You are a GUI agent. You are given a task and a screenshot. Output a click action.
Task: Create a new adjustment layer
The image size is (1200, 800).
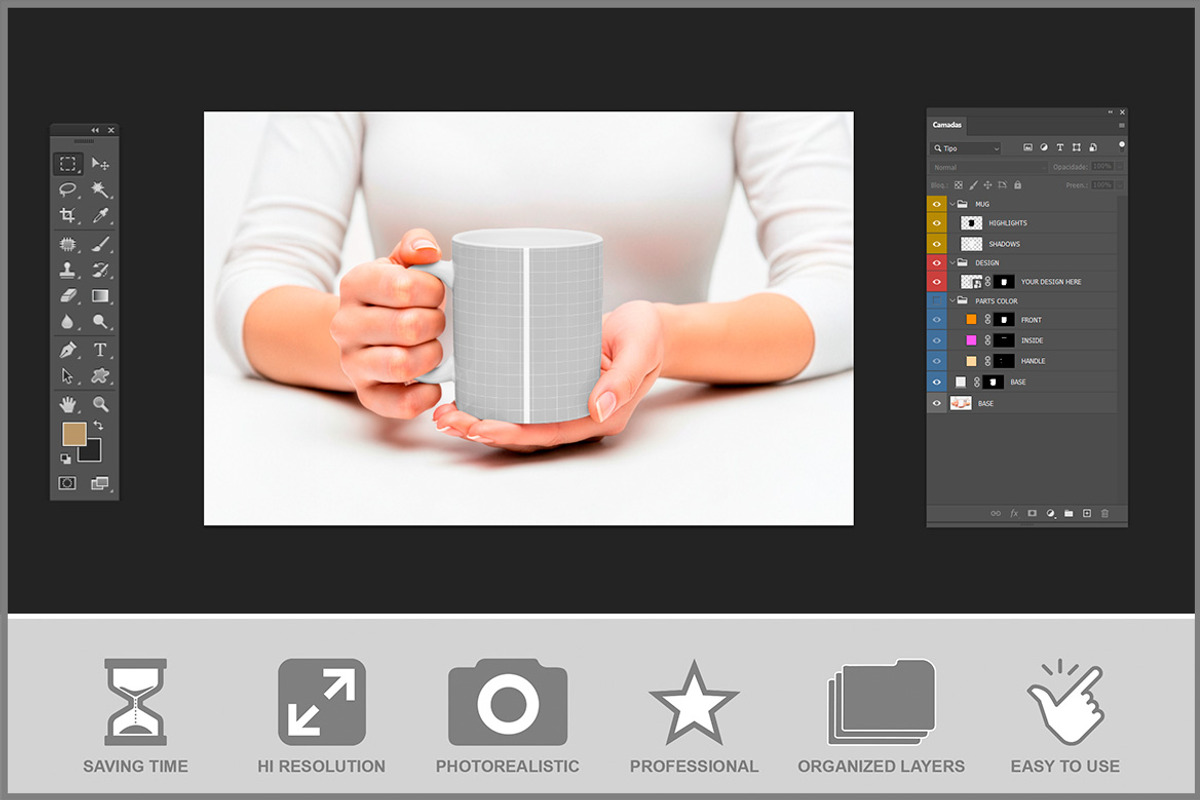(x=1050, y=513)
